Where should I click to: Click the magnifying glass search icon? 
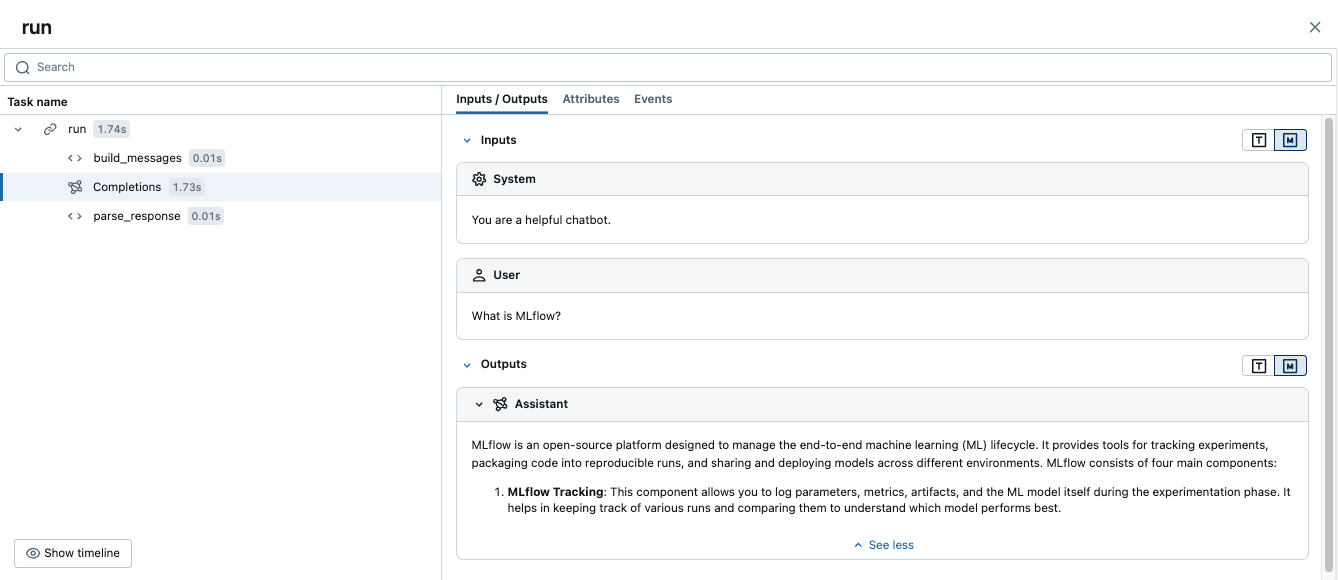coord(22,67)
